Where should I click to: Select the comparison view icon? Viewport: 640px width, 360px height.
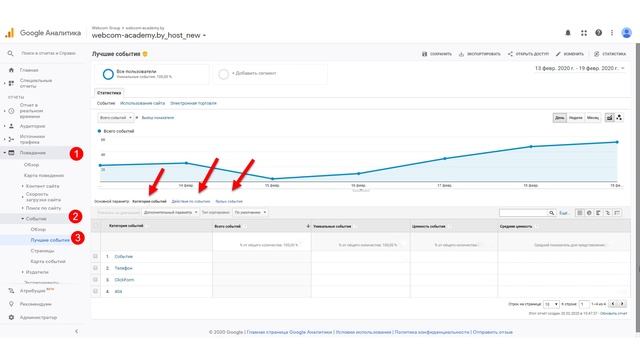pos(608,213)
